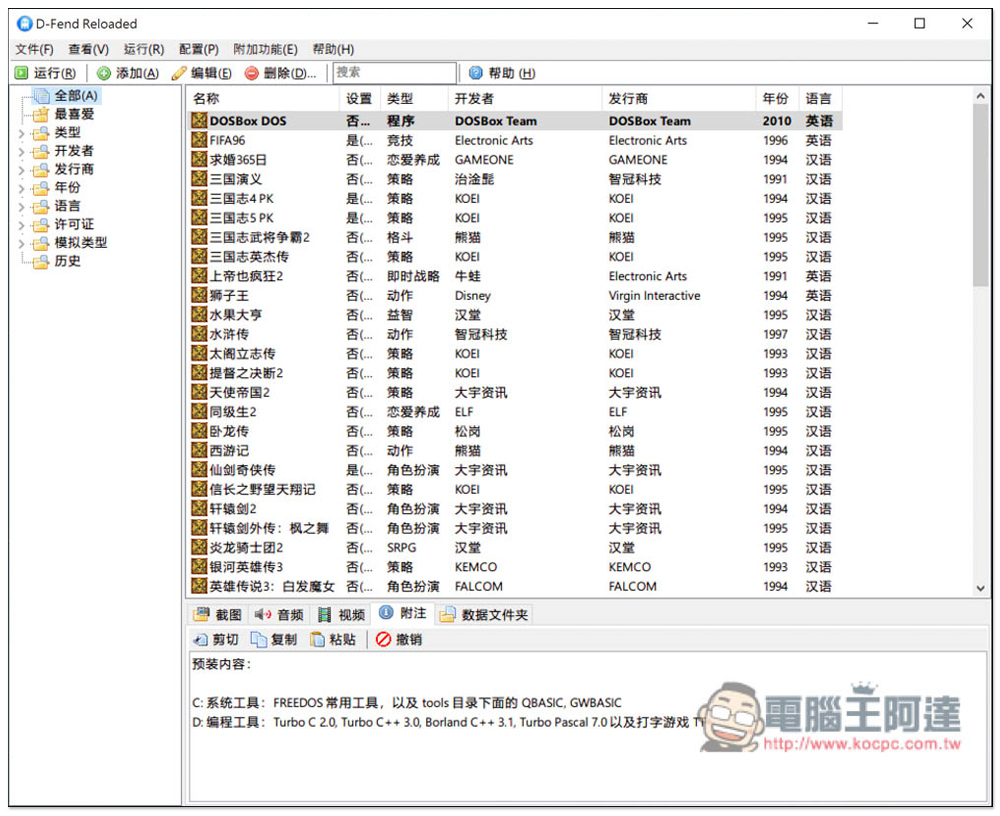This screenshot has height=816, width=1000.
Task: Click the green 运行 (Run) toolbar icon
Action: tap(21, 73)
